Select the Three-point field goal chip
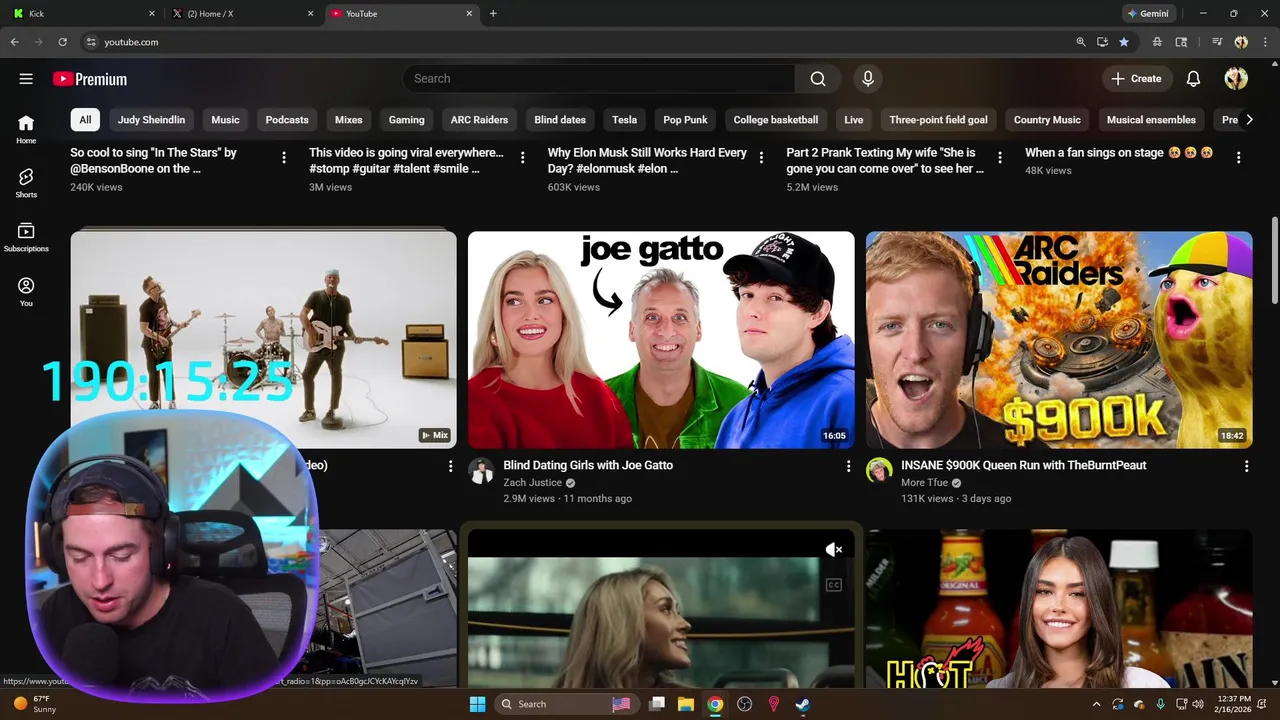Screen dimensions: 1280x720 pyautogui.click(x=938, y=120)
